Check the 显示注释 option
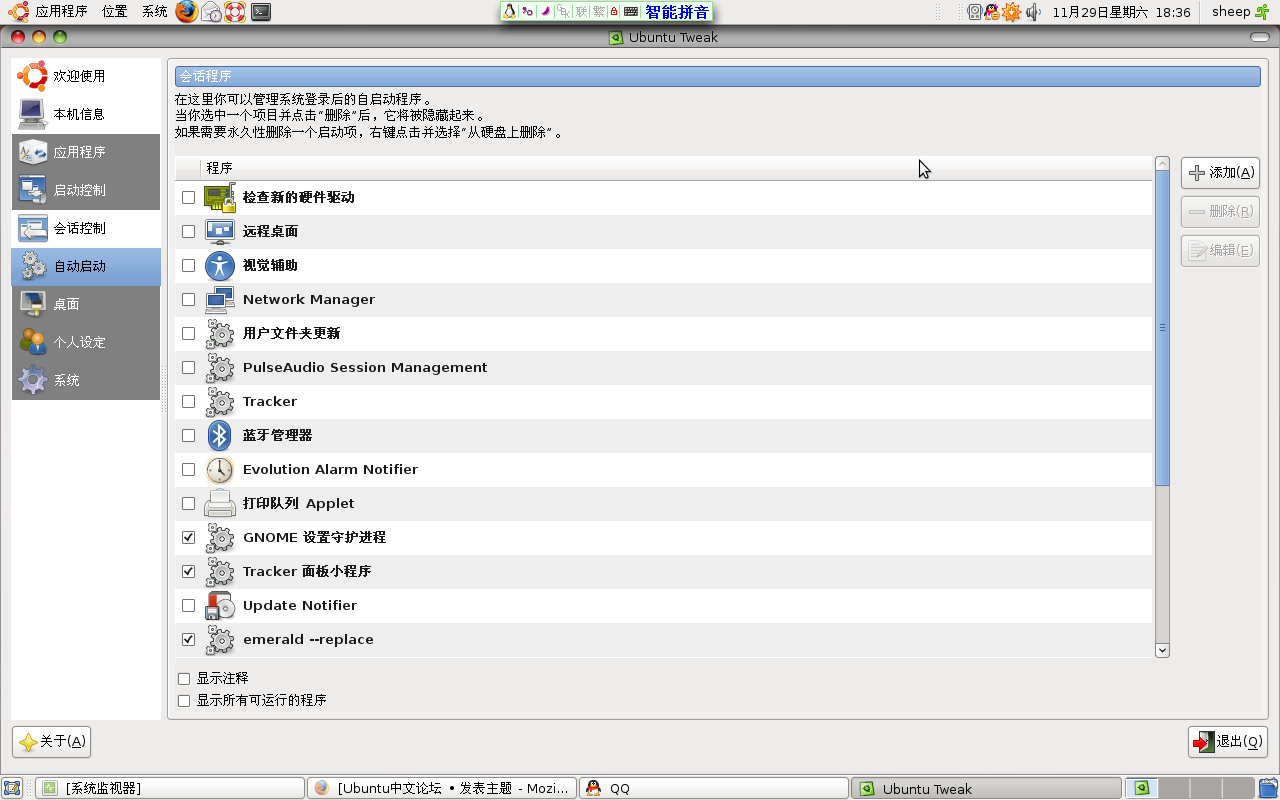 click(184, 679)
